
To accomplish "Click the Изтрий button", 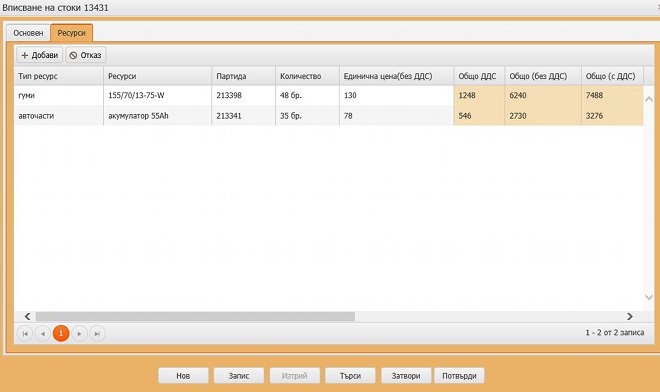I will [295, 376].
